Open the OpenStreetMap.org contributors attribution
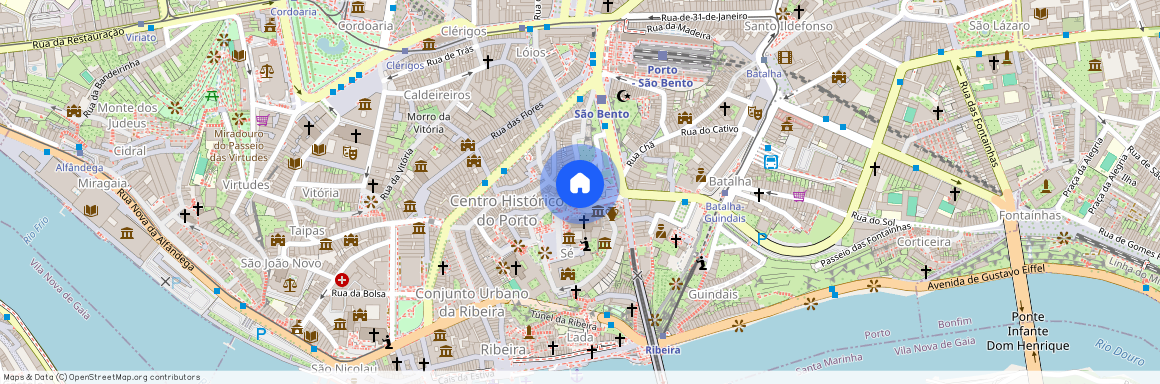1160x384 pixels. click(x=134, y=377)
